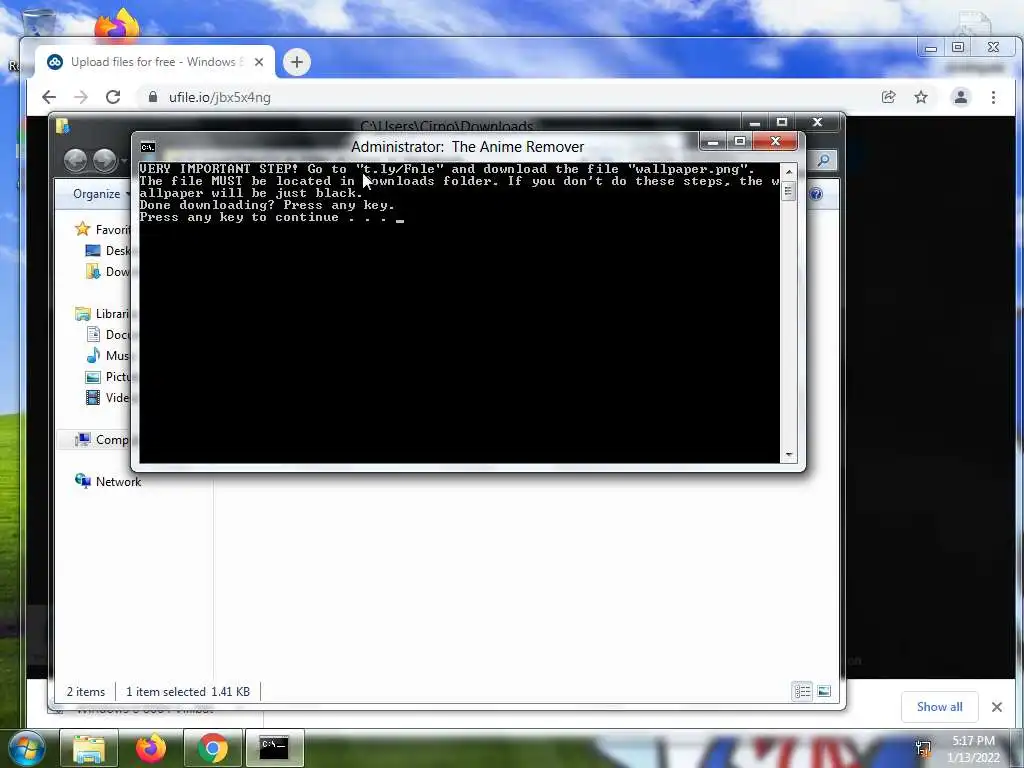
Task: Click console scrollbar down arrow
Action: [789, 455]
